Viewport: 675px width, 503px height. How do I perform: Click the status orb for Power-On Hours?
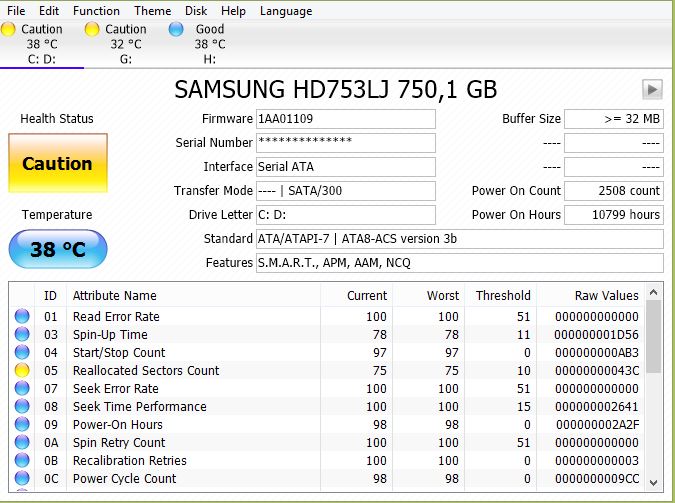(22, 425)
